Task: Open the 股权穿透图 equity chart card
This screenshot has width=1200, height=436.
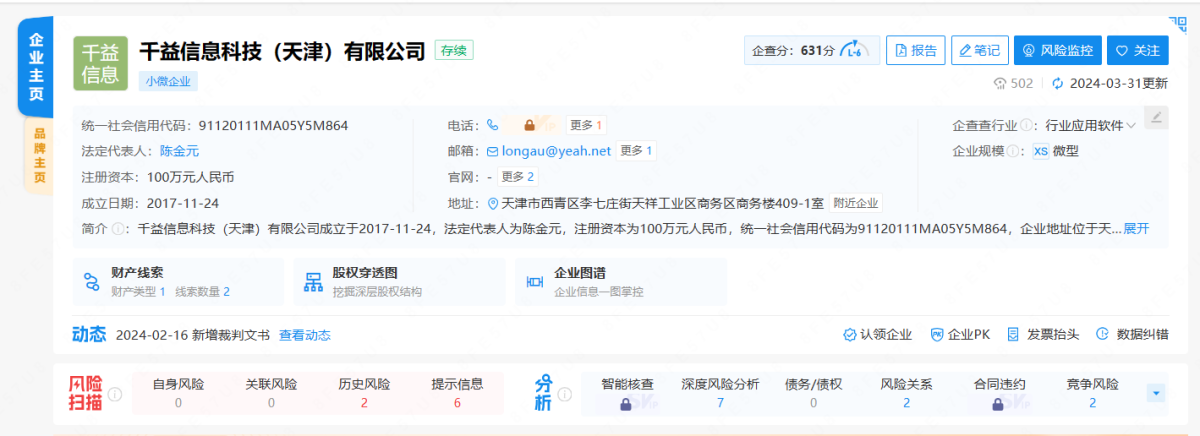Action: point(400,281)
